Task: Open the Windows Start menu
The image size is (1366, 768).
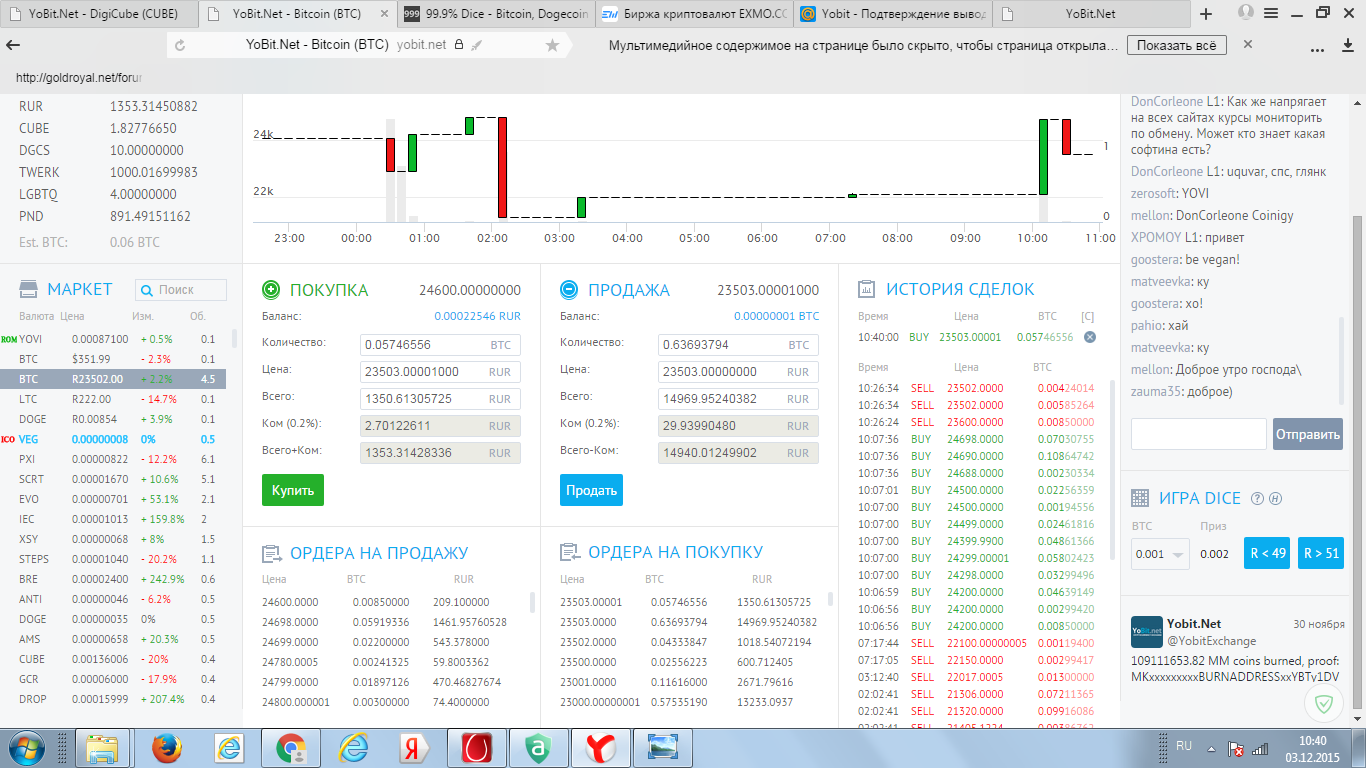Action: pyautogui.click(x=25, y=748)
